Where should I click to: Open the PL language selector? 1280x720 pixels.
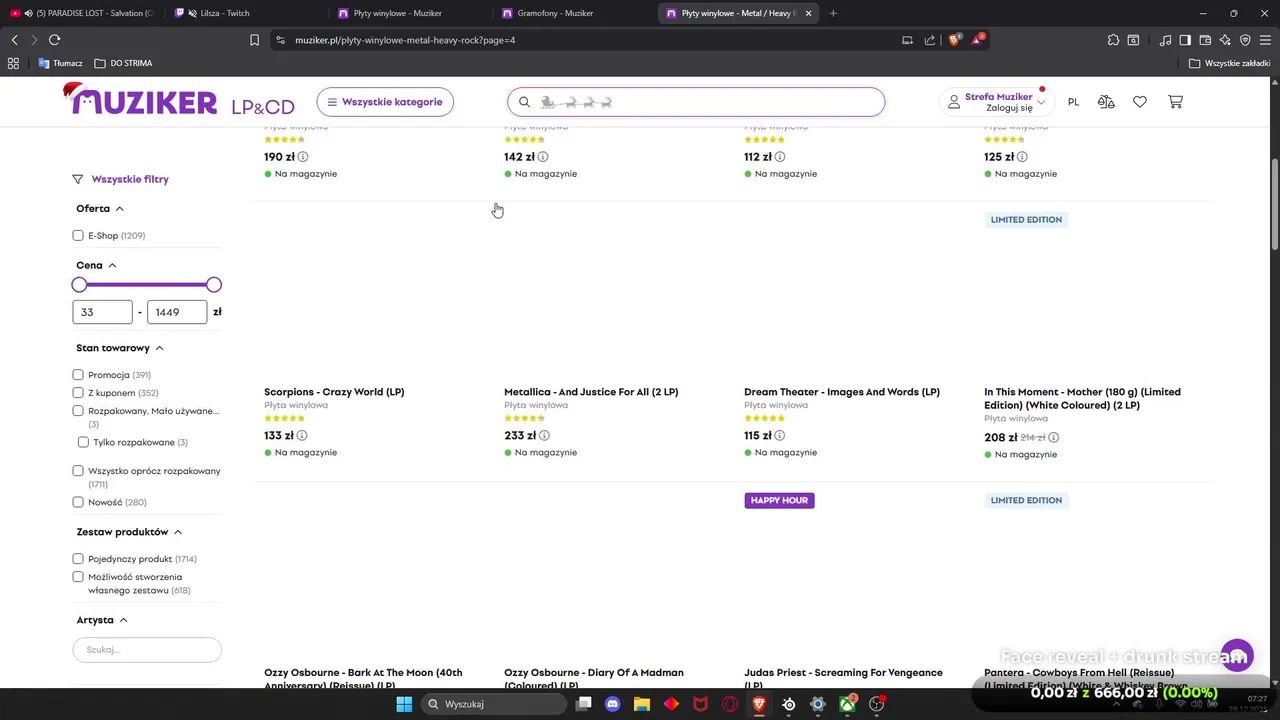coord(1073,102)
